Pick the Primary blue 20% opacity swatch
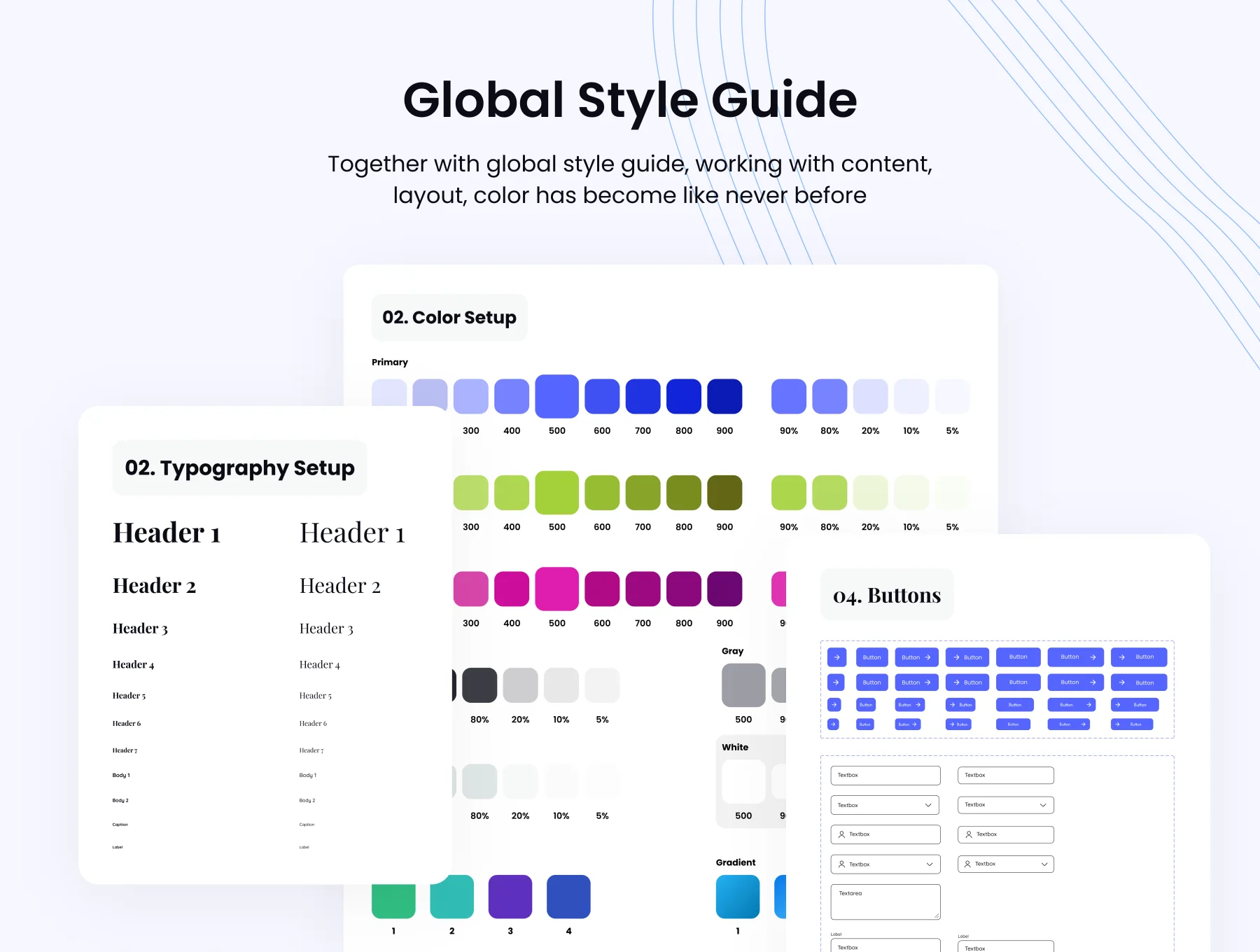 click(x=871, y=396)
